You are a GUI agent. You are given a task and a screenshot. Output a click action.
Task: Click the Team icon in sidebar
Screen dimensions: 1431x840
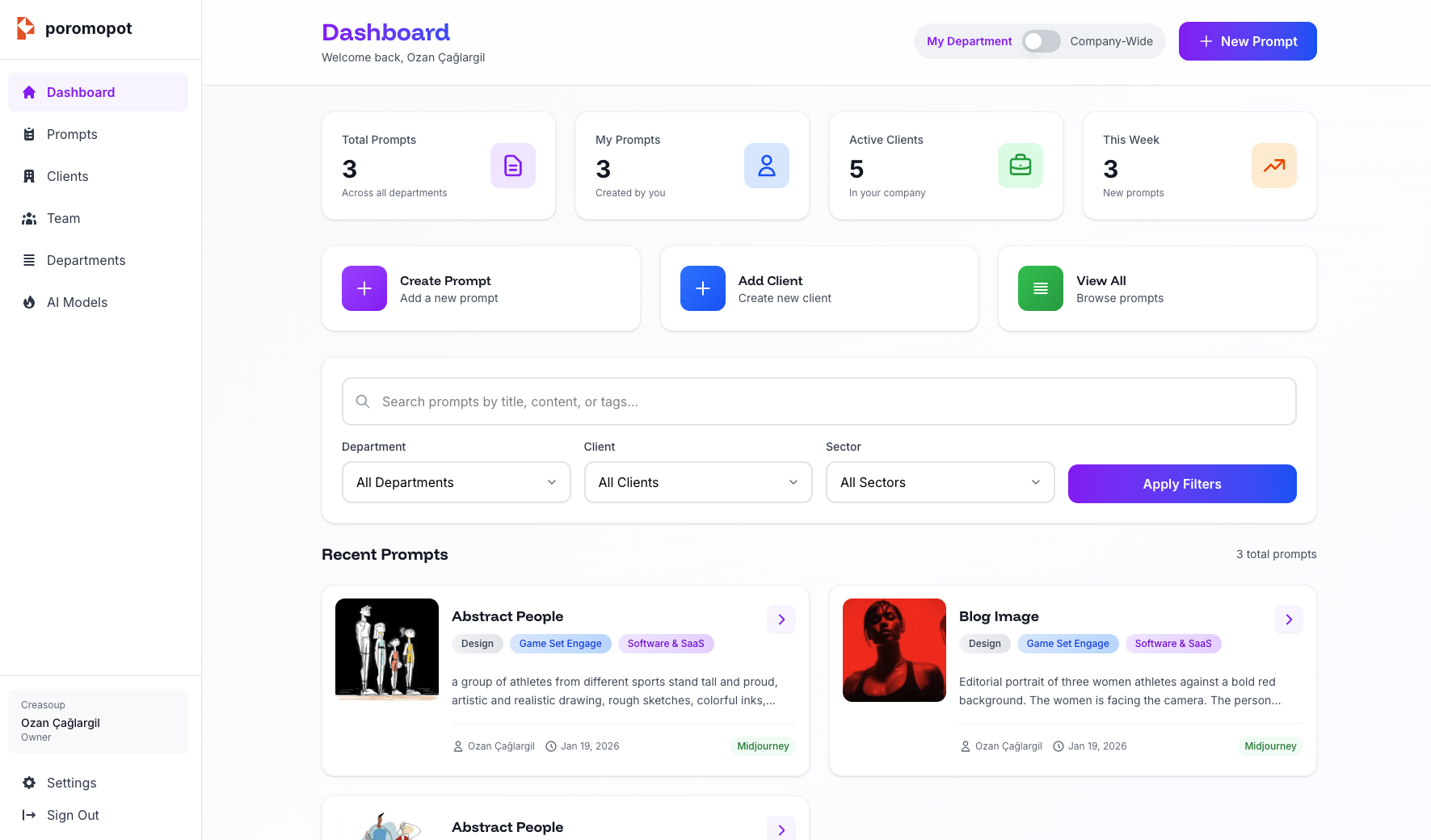pos(29,218)
